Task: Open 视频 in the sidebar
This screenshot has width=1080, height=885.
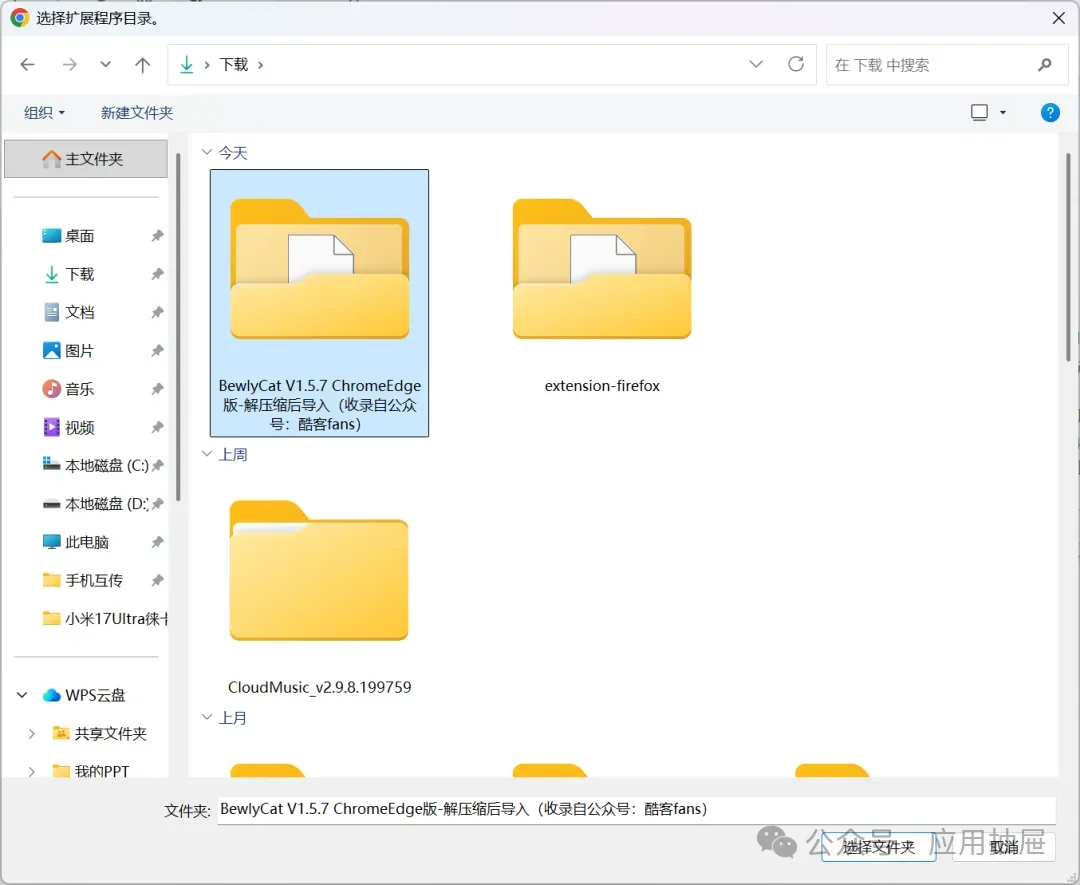Action: click(79, 428)
